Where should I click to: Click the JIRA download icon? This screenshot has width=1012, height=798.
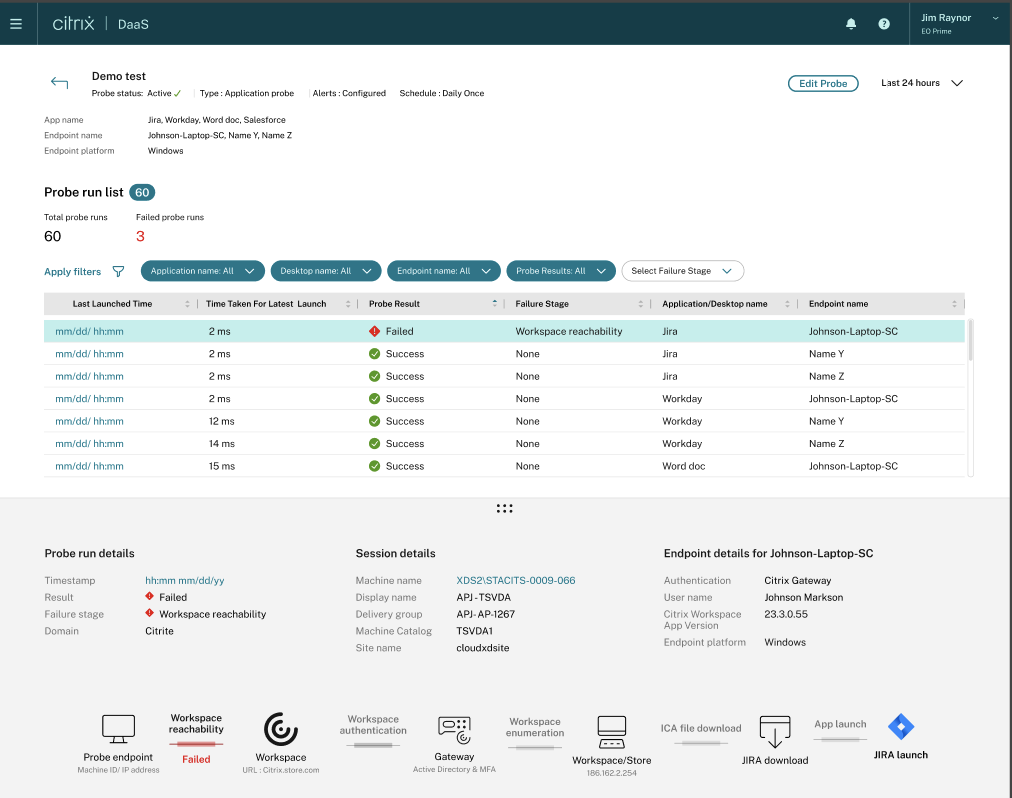click(x=774, y=732)
